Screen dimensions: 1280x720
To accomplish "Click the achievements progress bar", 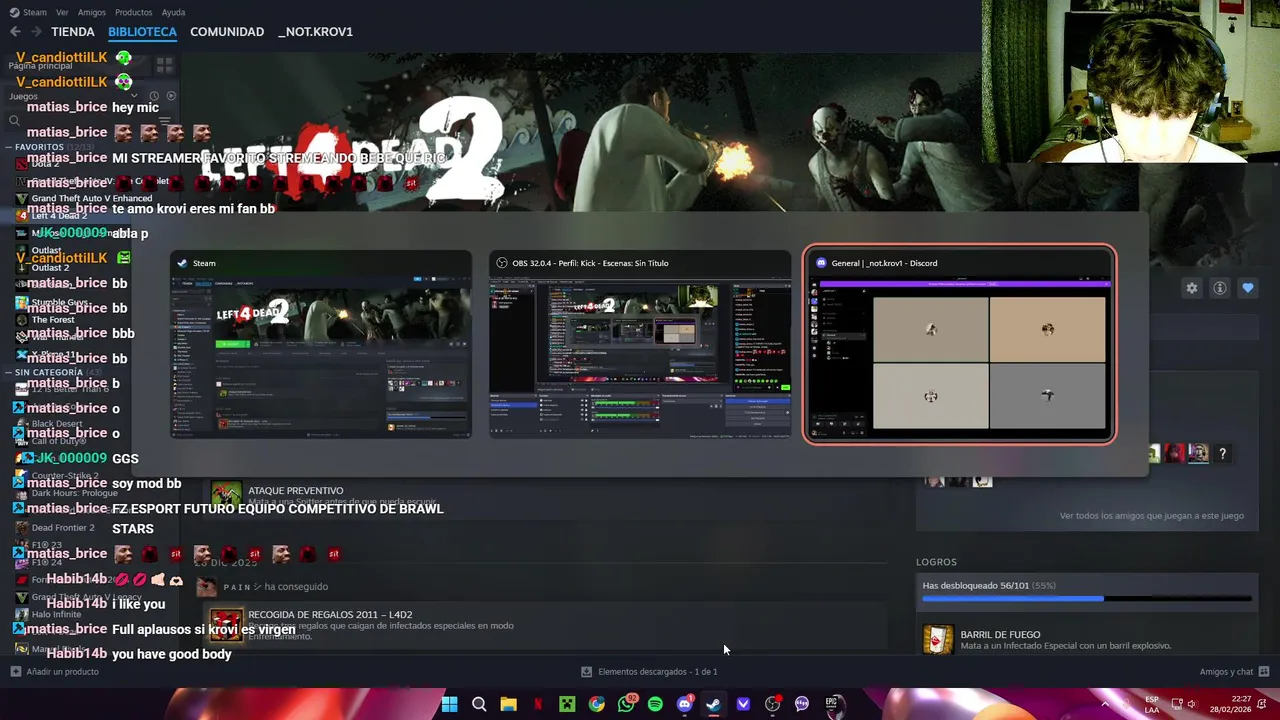I will coord(1087,599).
